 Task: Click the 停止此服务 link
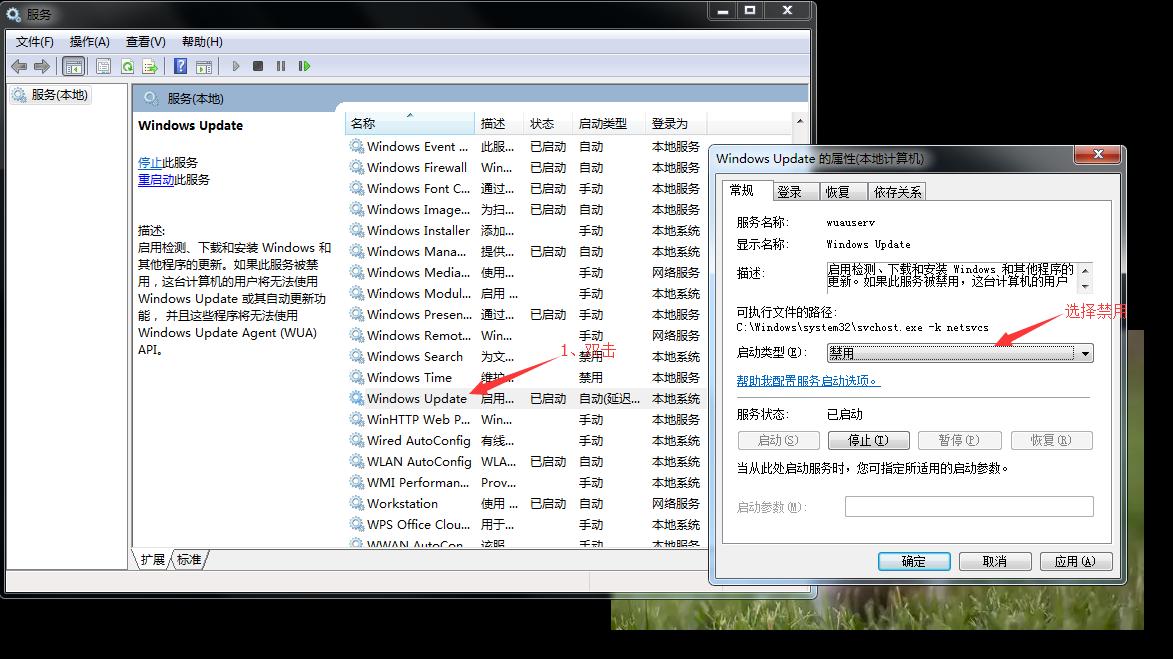pyautogui.click(x=169, y=162)
